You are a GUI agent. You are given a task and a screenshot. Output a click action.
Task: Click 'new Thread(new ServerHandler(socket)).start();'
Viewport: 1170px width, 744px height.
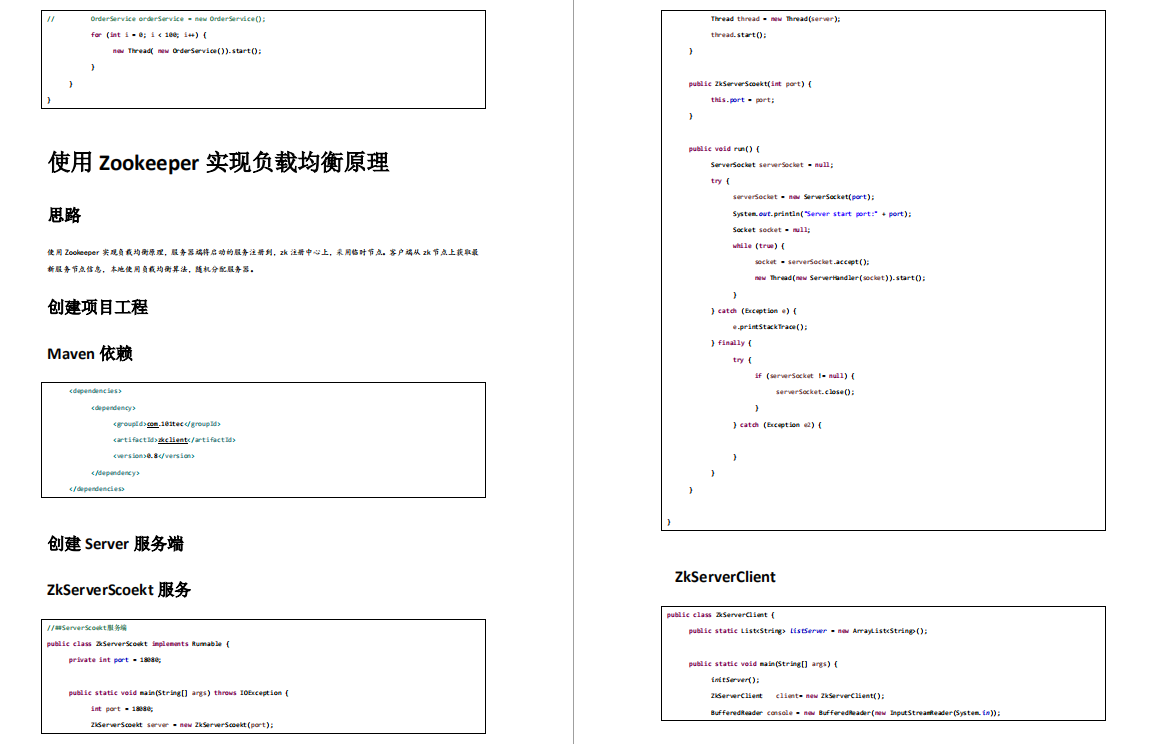839,278
